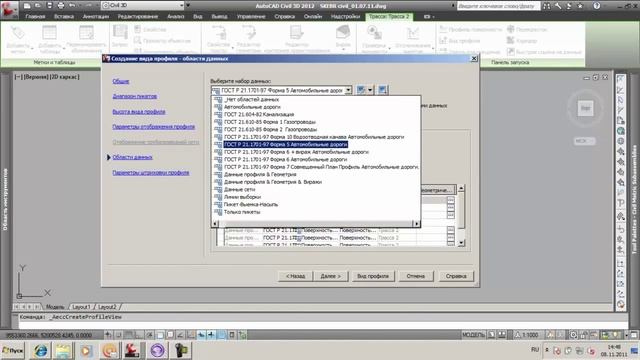Select Форма 10 Водоотводная канава list entry
This screenshot has height=360, width=640.
313,137
